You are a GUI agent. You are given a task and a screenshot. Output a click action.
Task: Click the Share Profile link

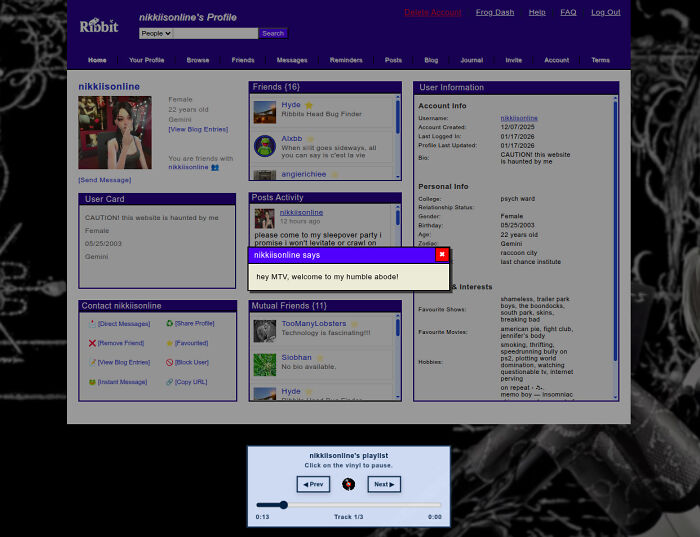[x=194, y=323]
